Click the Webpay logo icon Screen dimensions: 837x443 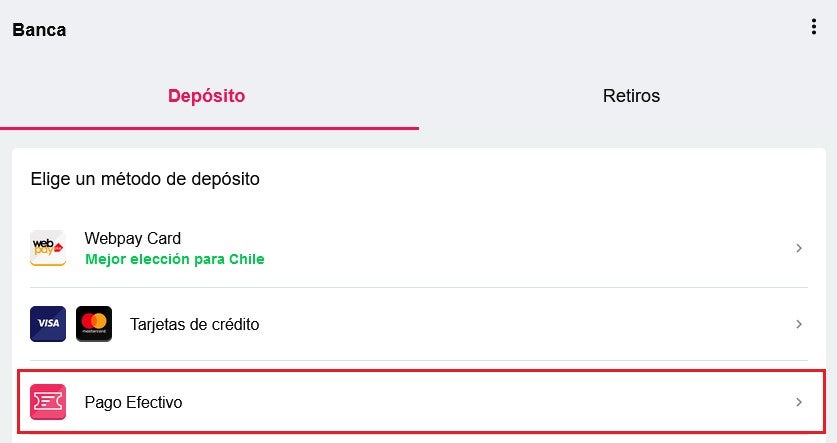pos(48,248)
